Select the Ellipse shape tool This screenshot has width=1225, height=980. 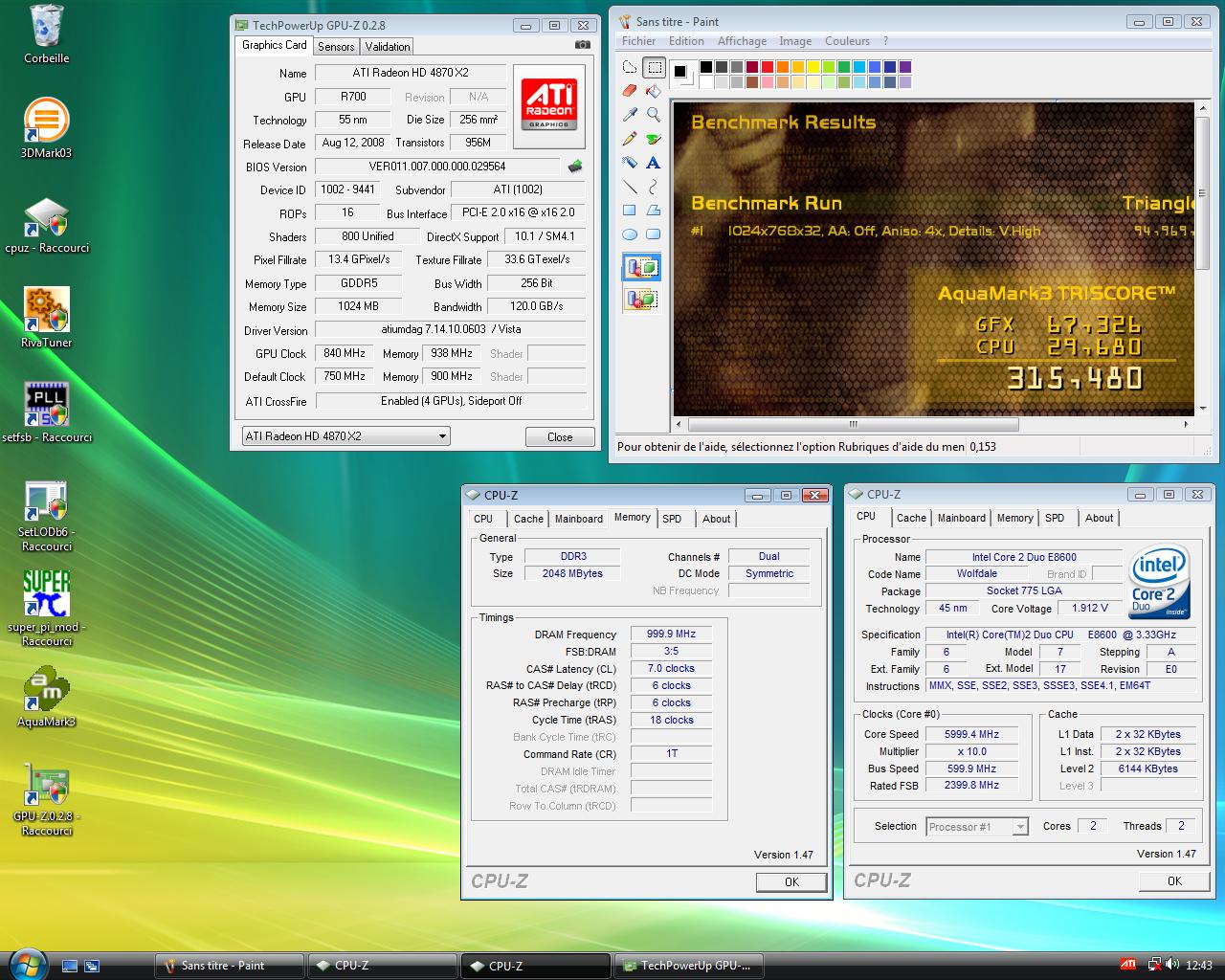point(630,234)
